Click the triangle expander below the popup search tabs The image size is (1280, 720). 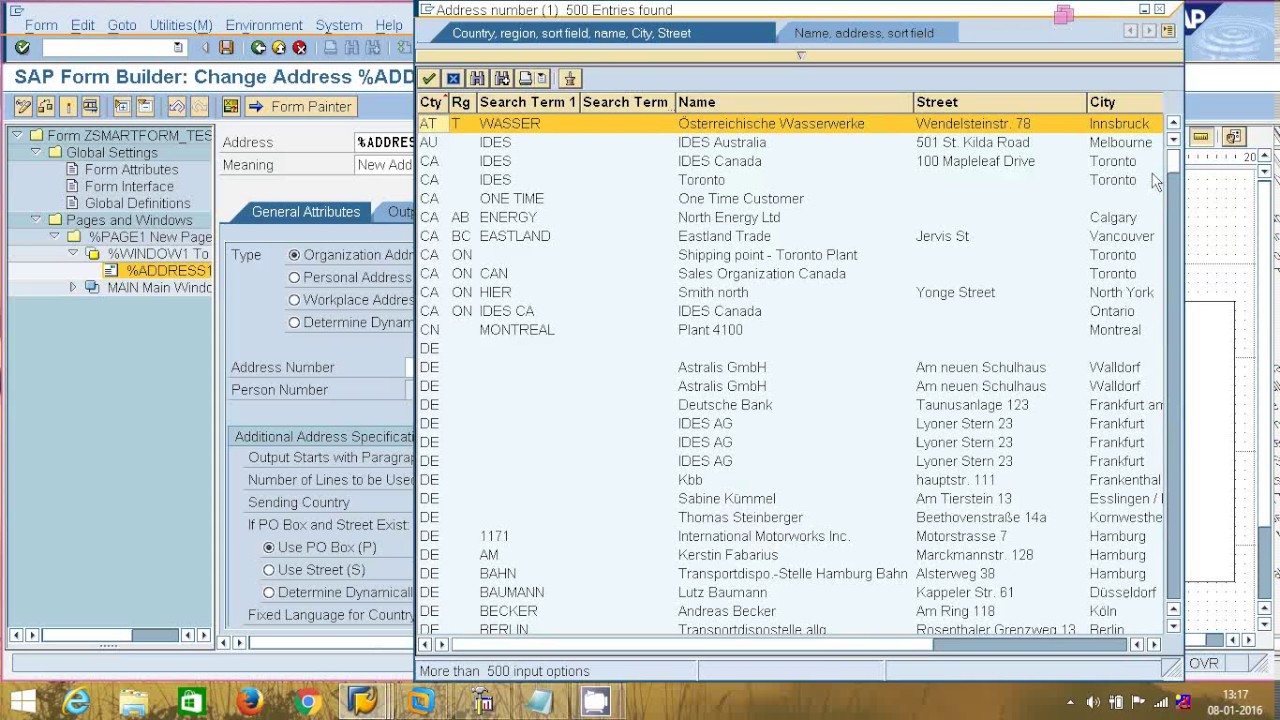(x=800, y=55)
